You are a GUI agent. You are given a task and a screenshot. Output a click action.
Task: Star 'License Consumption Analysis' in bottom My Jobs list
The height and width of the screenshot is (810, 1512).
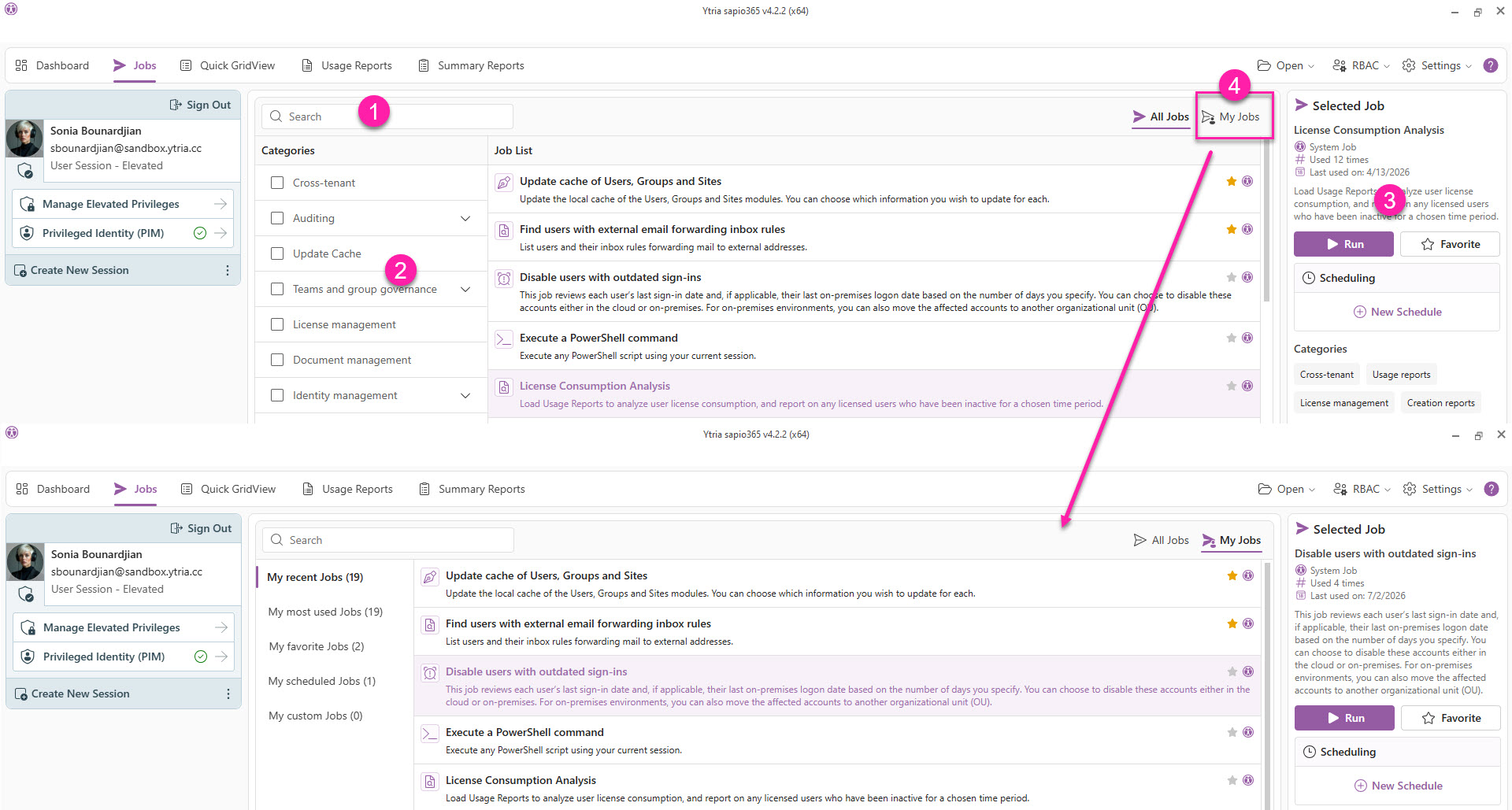[1232, 780]
